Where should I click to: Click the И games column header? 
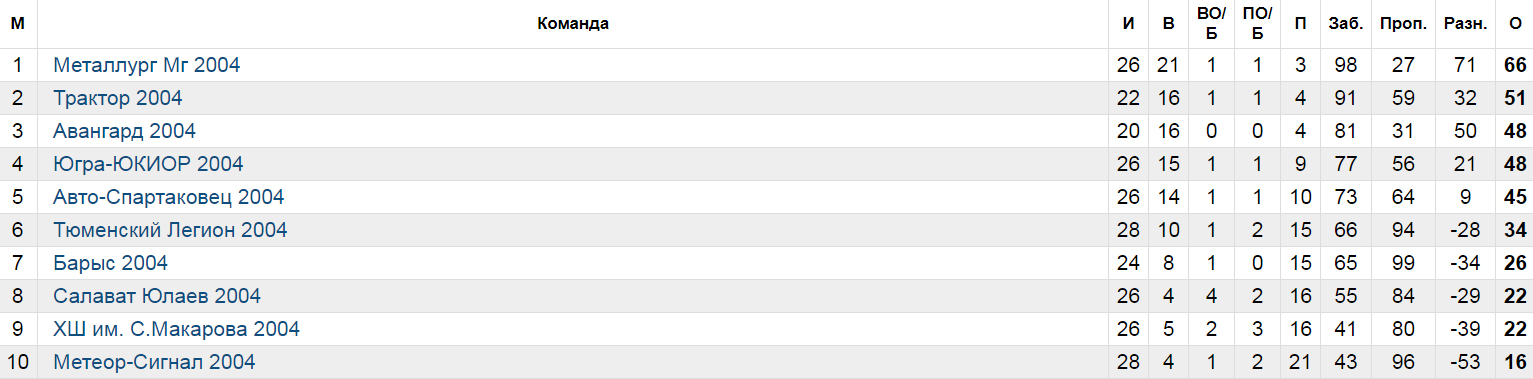(x=1128, y=24)
